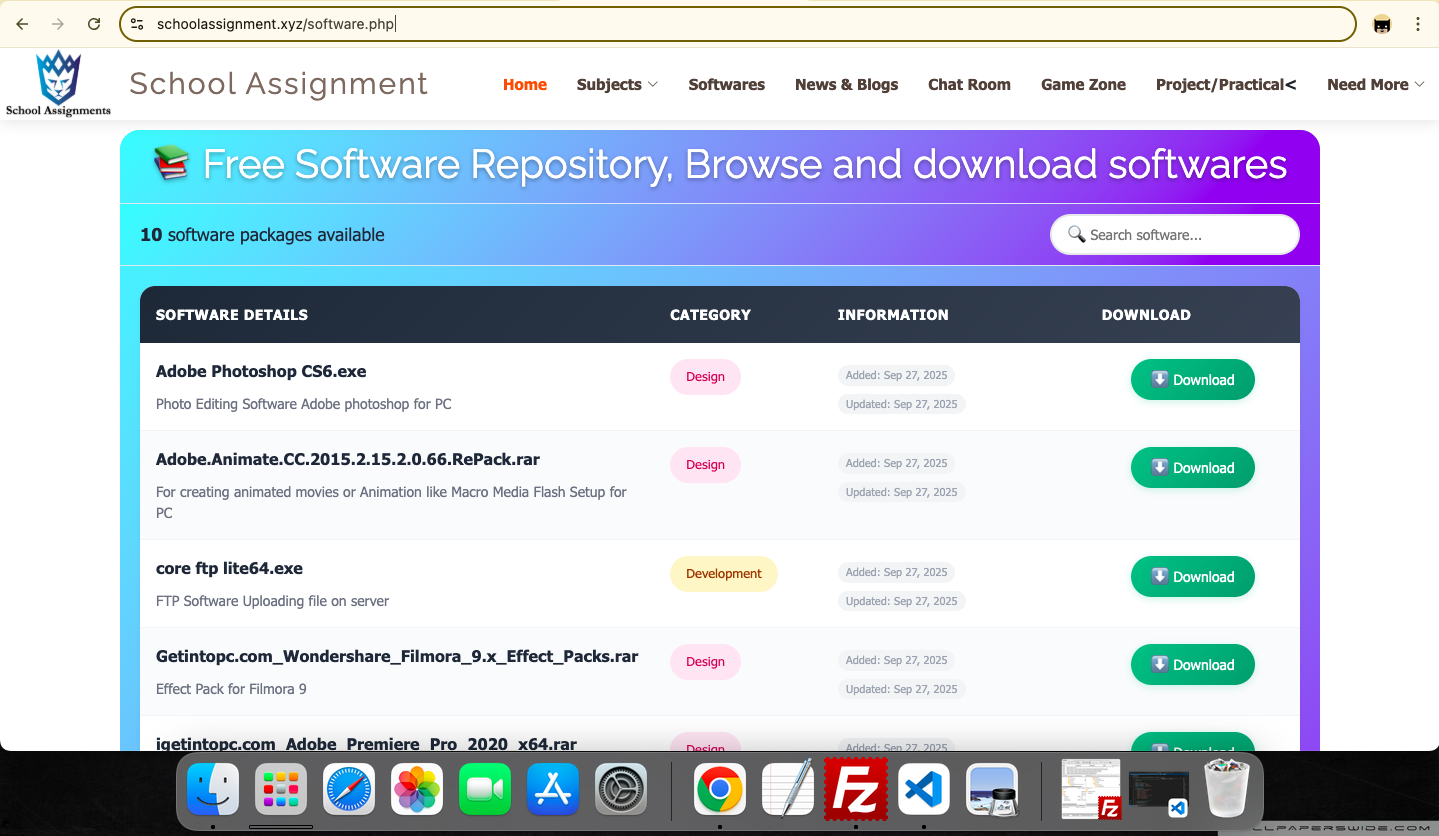Click the Updated date for core ftp lite64
1439x836 pixels.
tap(902, 601)
